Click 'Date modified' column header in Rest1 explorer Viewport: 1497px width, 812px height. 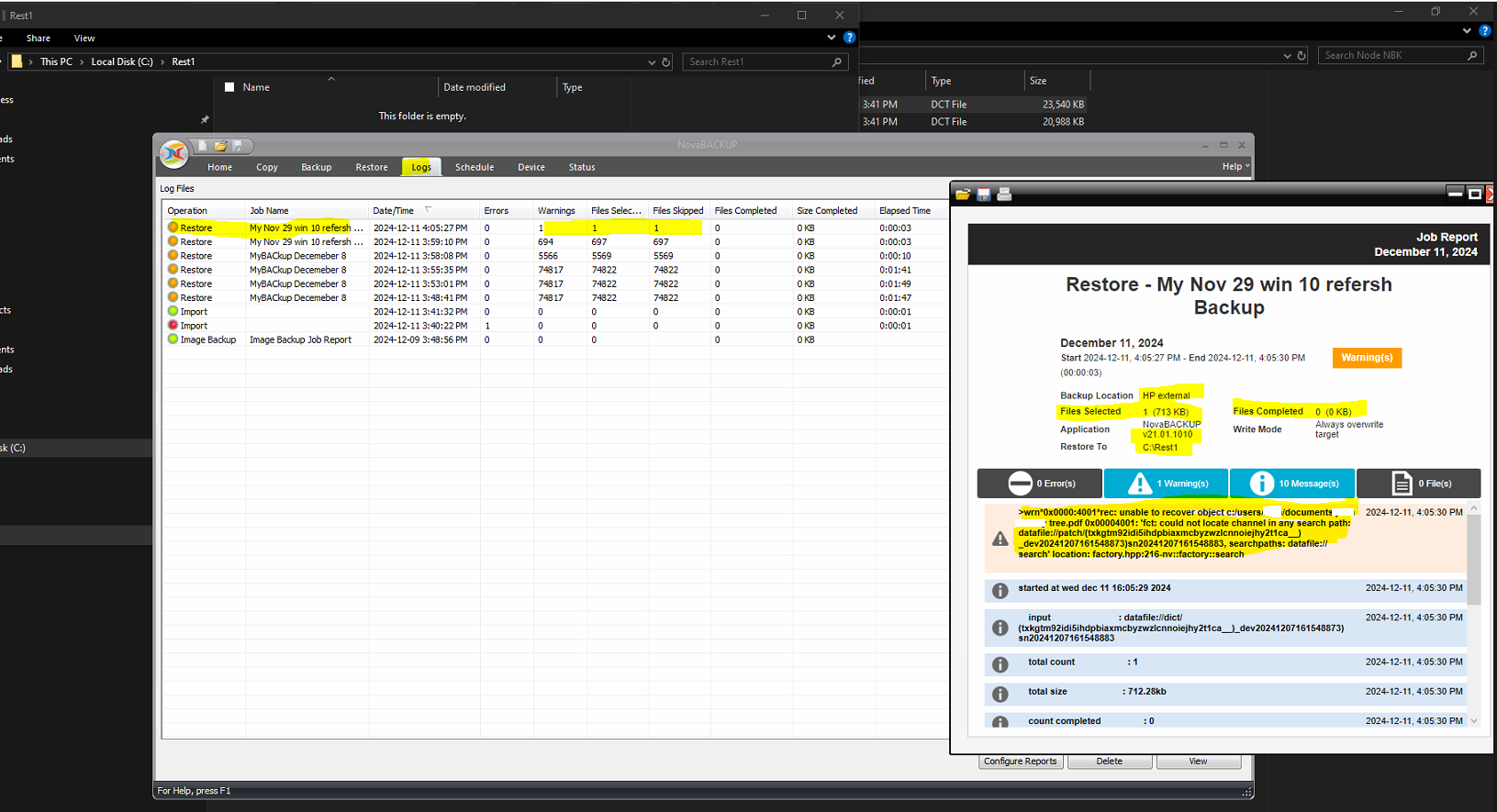(497, 87)
